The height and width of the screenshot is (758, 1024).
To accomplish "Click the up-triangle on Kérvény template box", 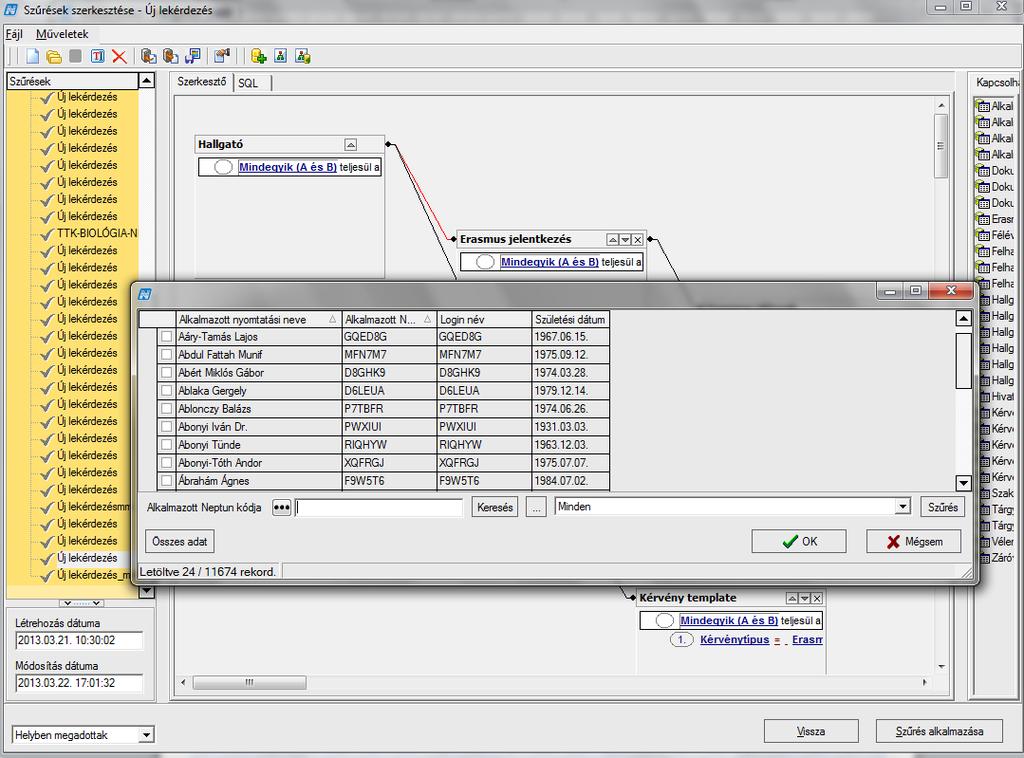I will [x=792, y=598].
